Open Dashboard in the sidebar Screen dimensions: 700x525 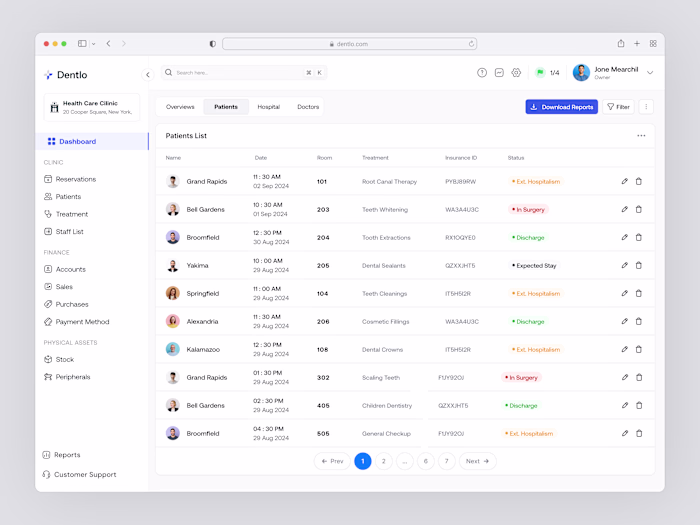[92, 142]
